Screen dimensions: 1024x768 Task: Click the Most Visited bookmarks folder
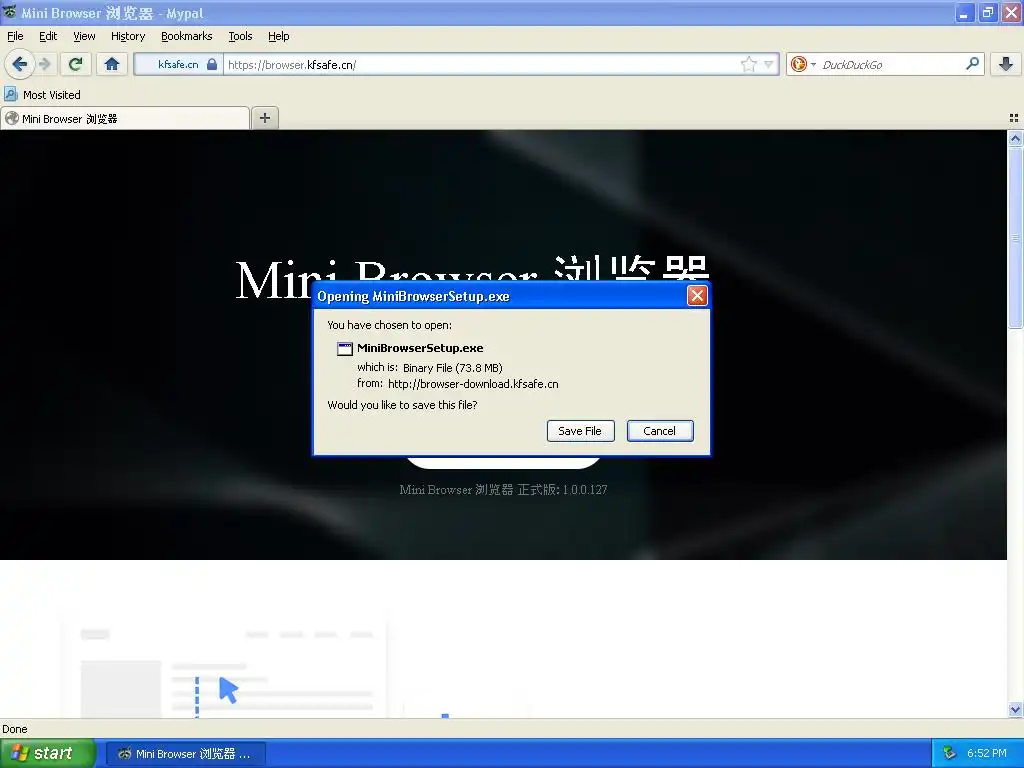42,95
